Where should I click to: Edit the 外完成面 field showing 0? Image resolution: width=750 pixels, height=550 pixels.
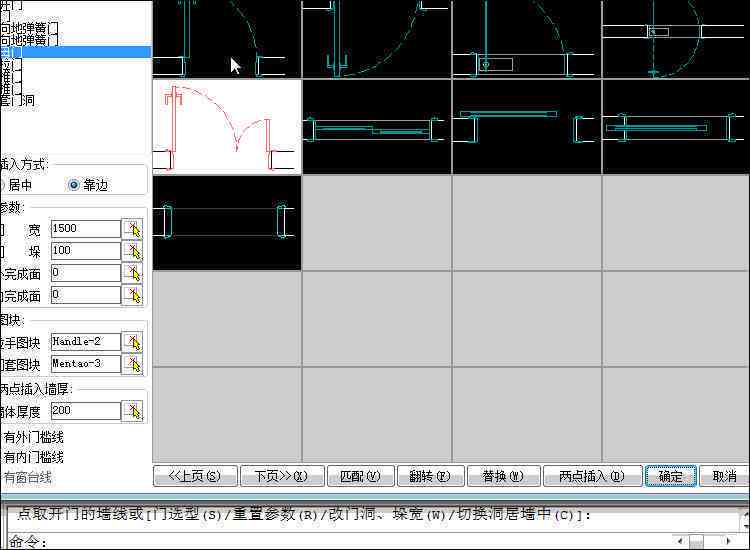click(x=86, y=273)
